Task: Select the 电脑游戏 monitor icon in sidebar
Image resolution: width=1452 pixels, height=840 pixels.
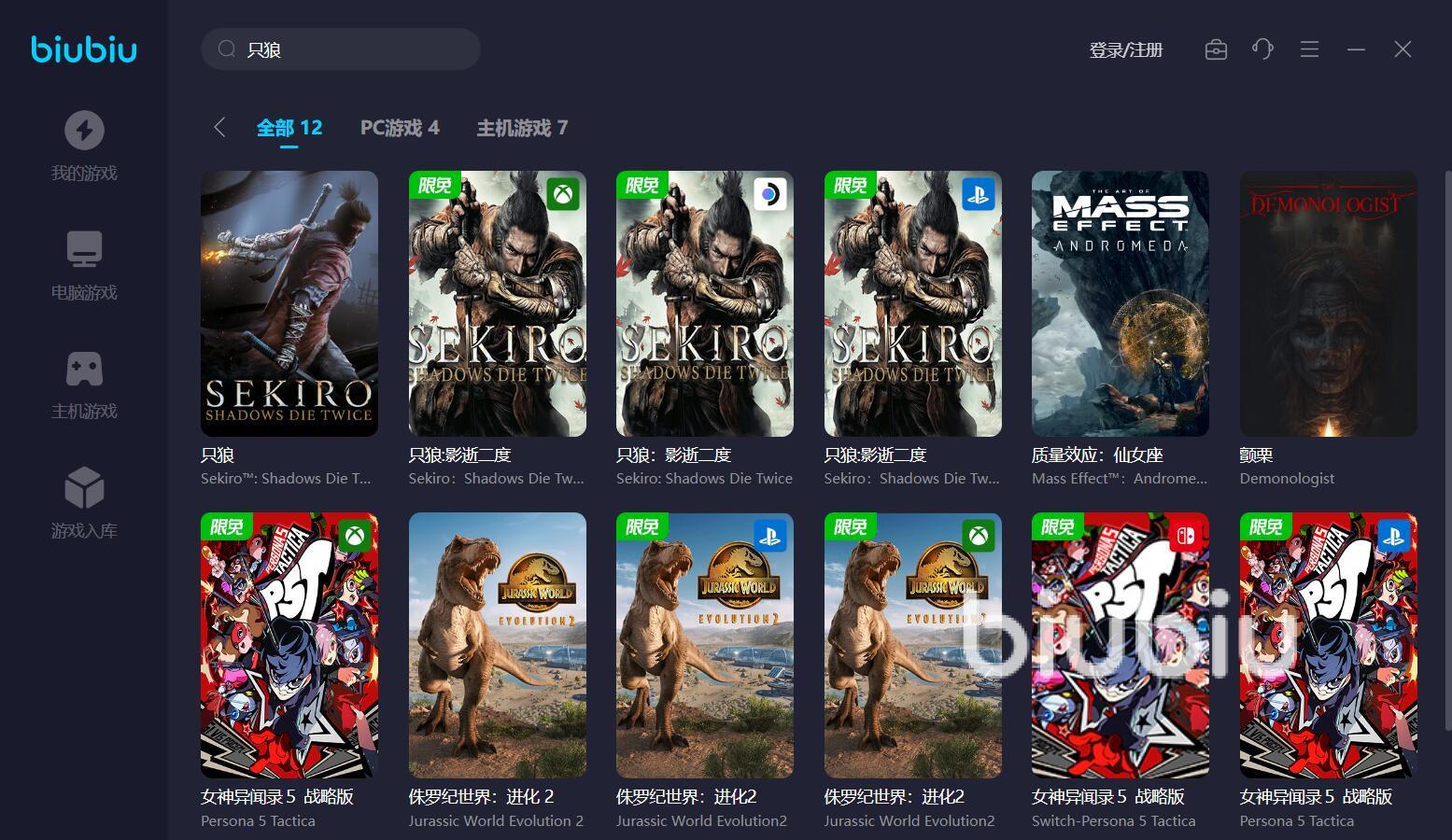Action: tap(84, 249)
